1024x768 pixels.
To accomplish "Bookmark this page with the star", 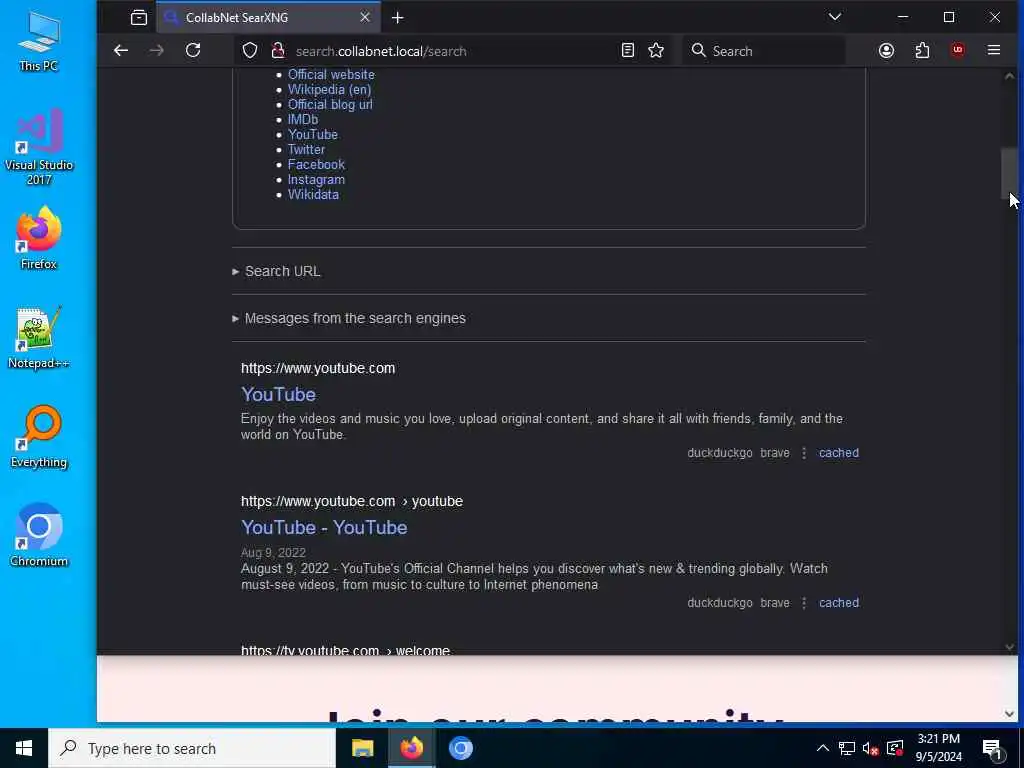I will click(x=656, y=50).
